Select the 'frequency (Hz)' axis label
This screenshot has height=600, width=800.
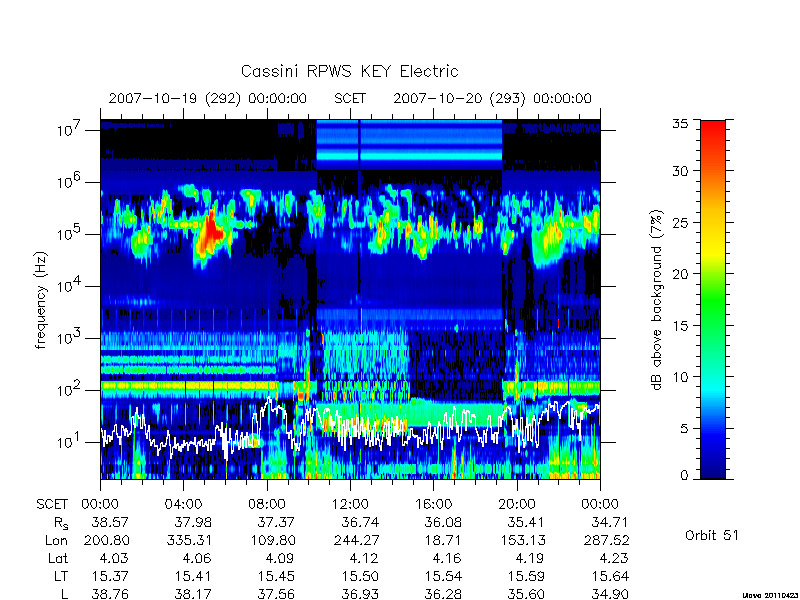[41, 300]
